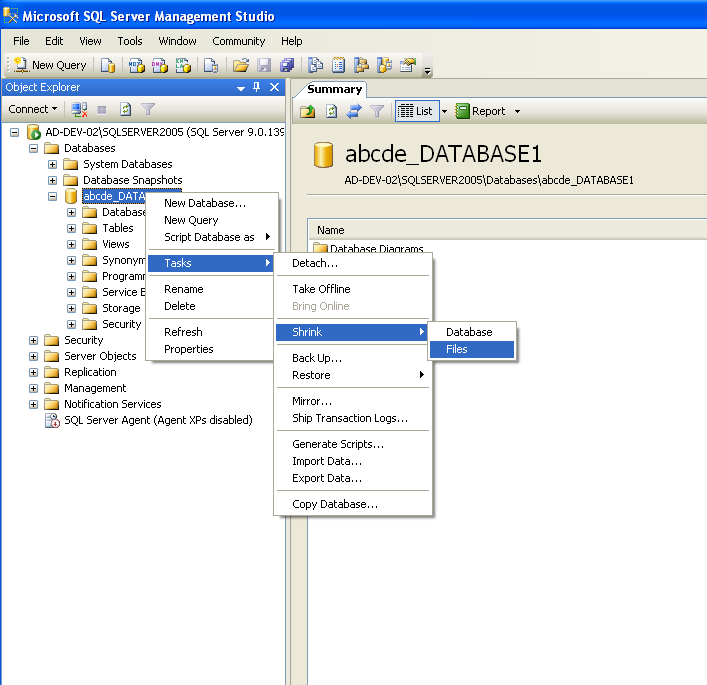Choose Database in the Shrink submenu
707x685 pixels.
coord(472,332)
